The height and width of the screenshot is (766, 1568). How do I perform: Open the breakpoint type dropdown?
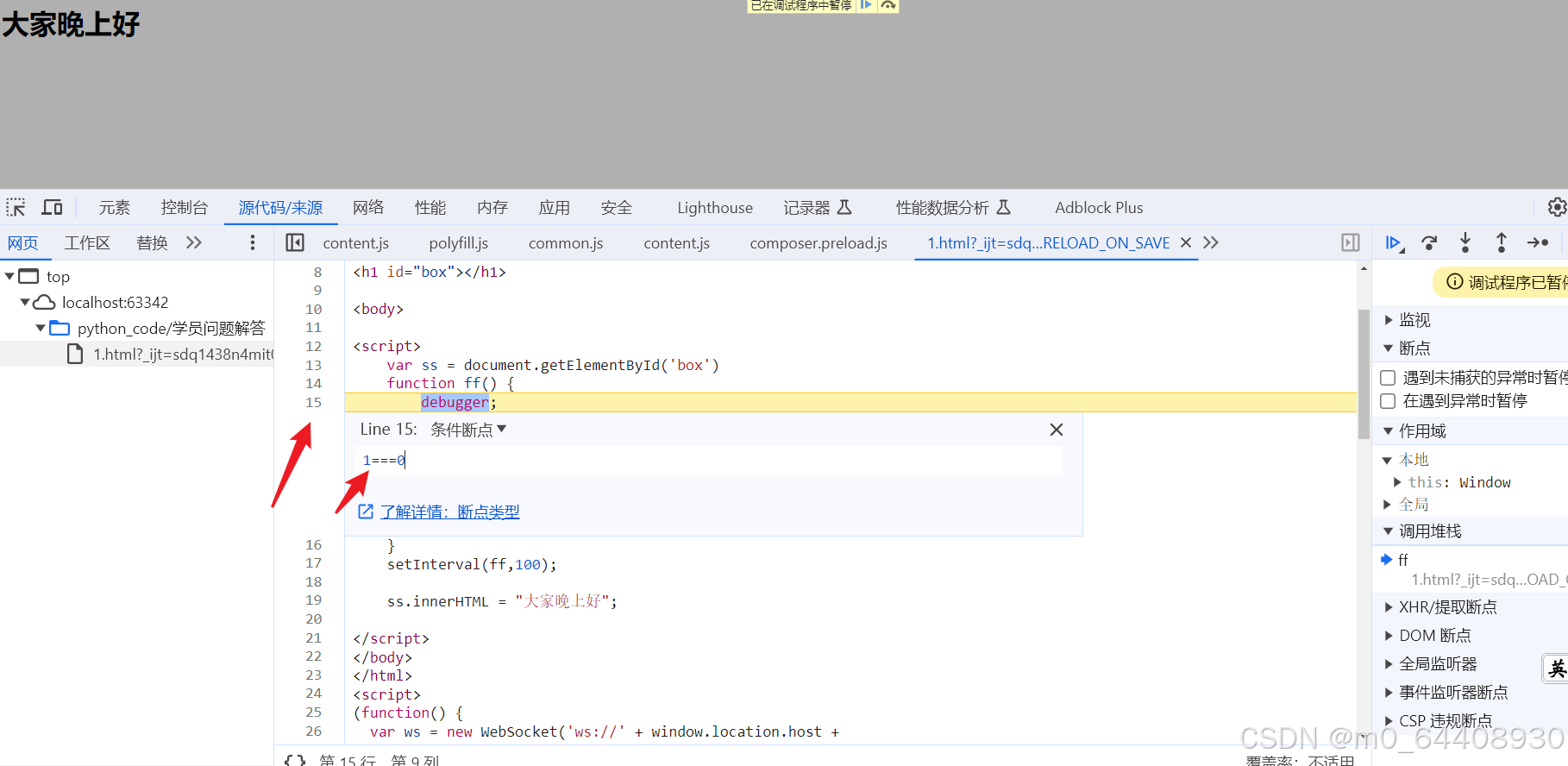point(468,430)
